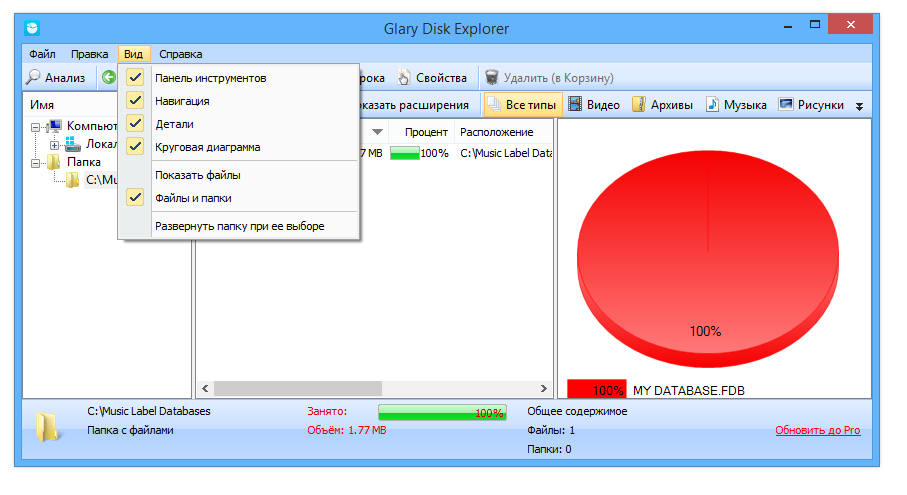
Task: Click the Properties hand icon
Action: [x=404, y=77]
